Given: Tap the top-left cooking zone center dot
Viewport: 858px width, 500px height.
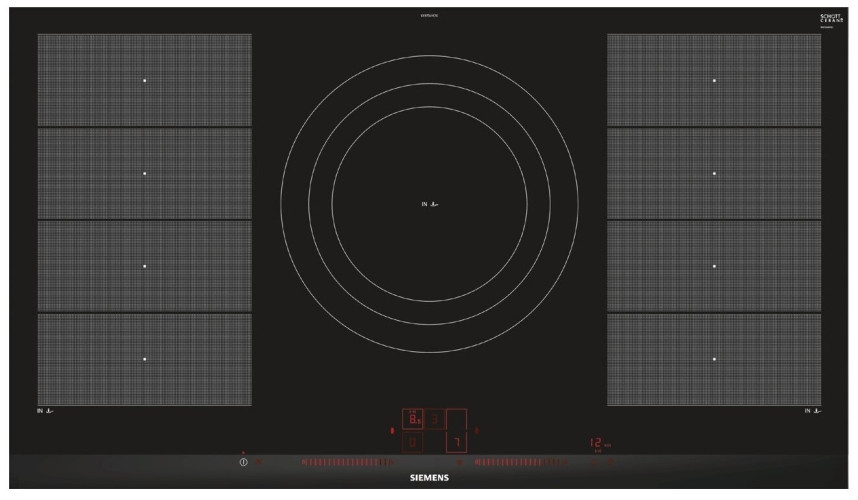Looking at the screenshot, I should [x=144, y=80].
